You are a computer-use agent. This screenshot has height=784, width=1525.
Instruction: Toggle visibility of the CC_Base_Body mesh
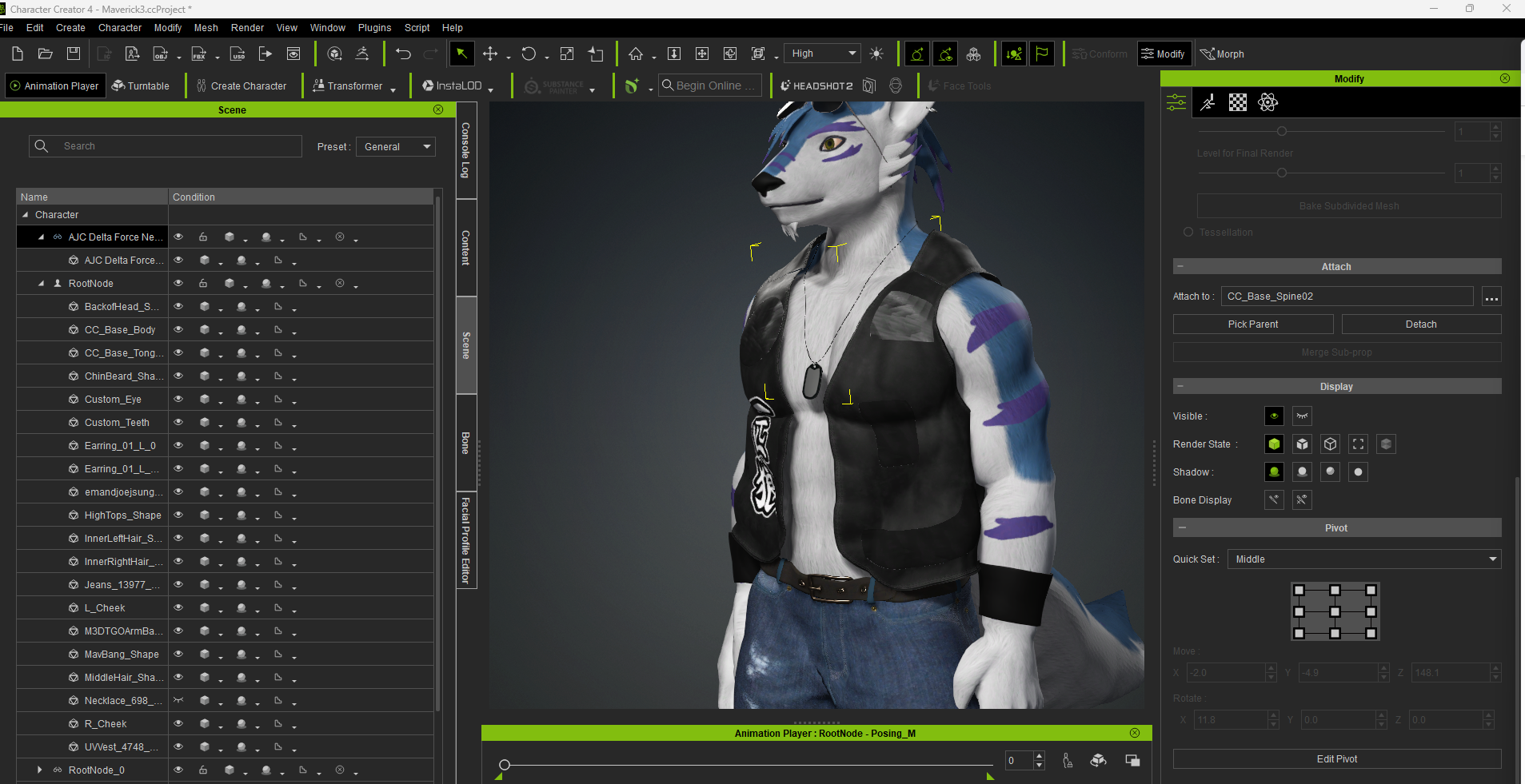[x=178, y=329]
